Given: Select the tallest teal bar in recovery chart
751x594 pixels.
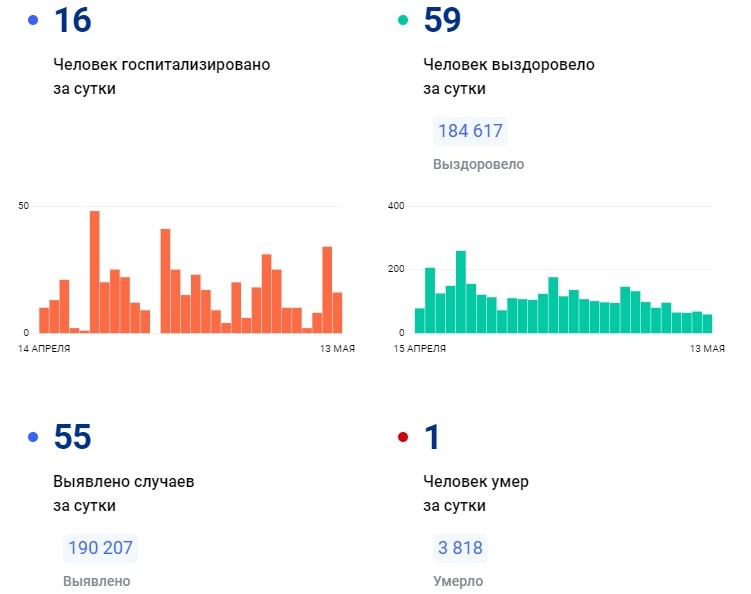Looking at the screenshot, I should pos(461,291).
